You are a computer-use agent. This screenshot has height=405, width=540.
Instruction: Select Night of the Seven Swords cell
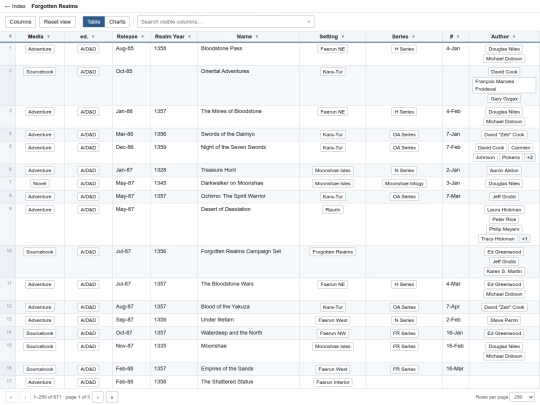tap(248, 153)
